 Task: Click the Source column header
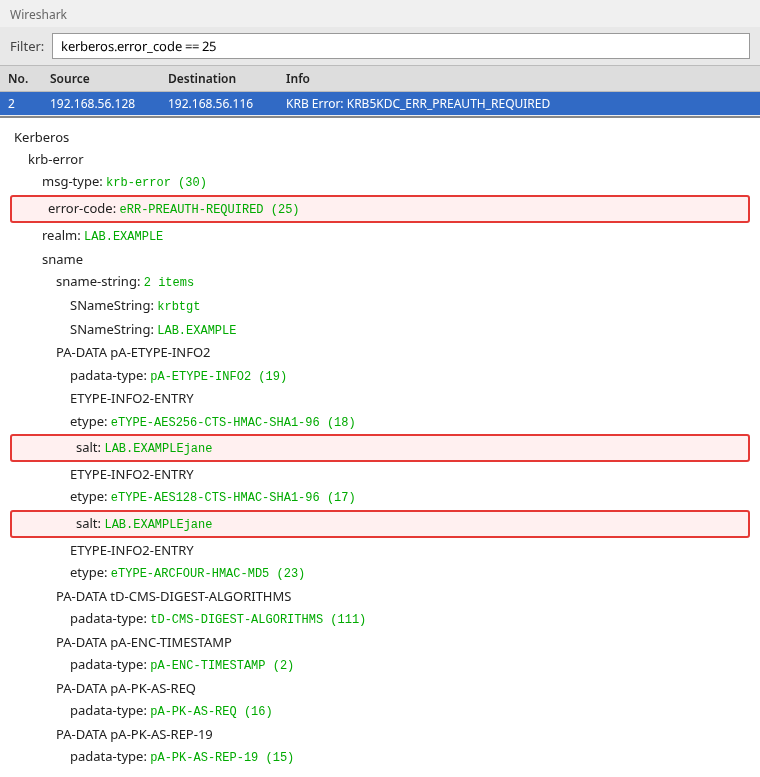(x=69, y=79)
